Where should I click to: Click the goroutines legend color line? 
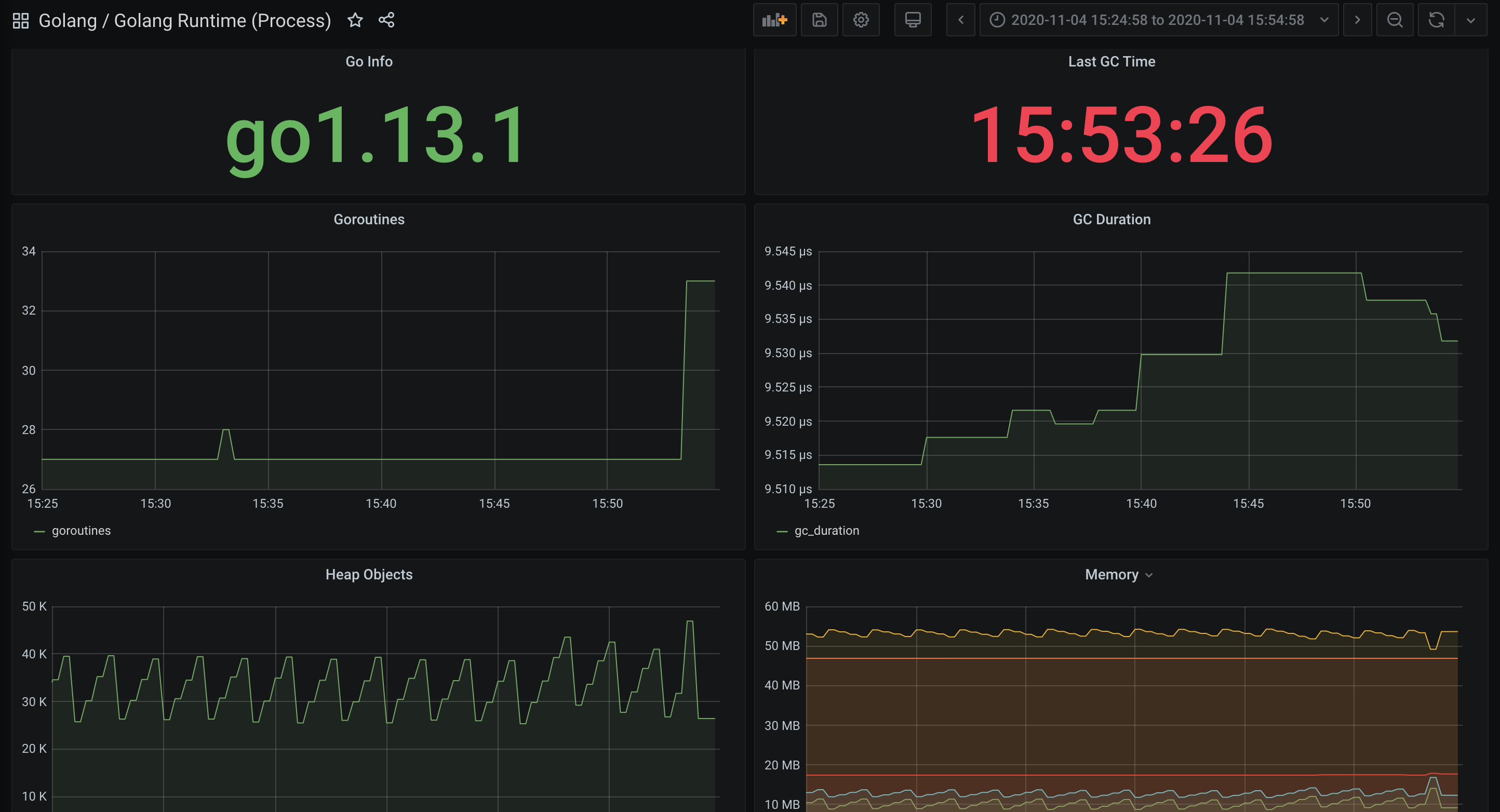click(39, 531)
